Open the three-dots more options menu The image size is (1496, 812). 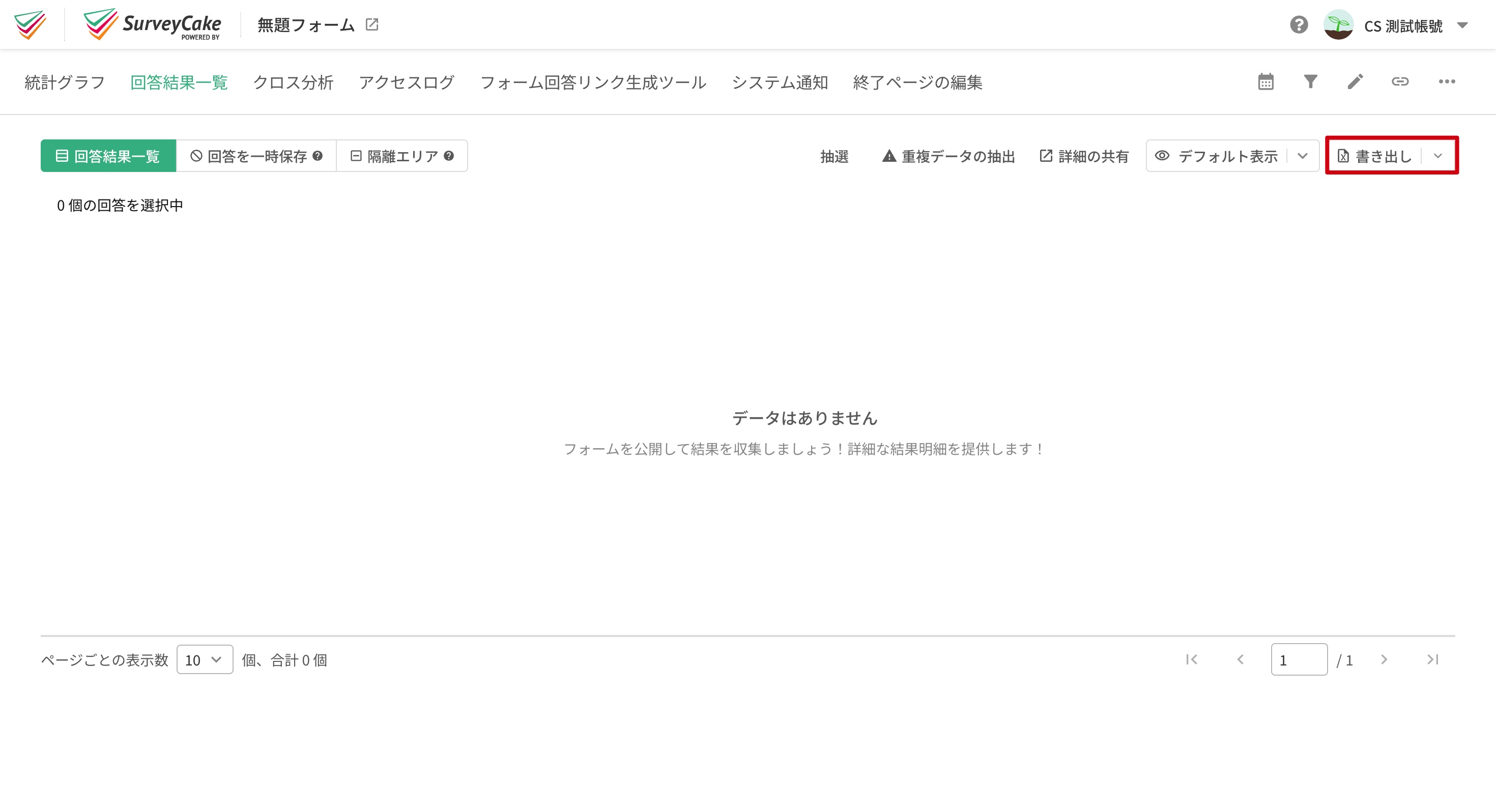[1447, 81]
